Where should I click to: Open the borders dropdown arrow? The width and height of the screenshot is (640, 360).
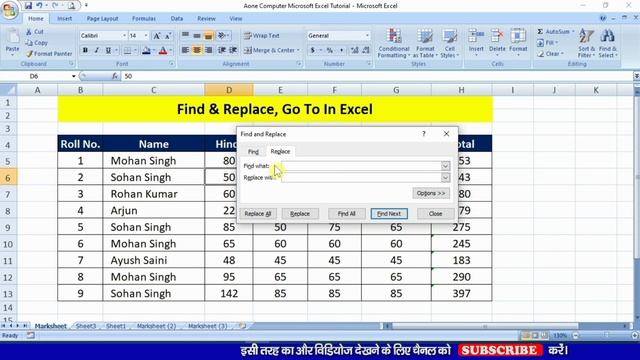pyautogui.click(x=135, y=50)
